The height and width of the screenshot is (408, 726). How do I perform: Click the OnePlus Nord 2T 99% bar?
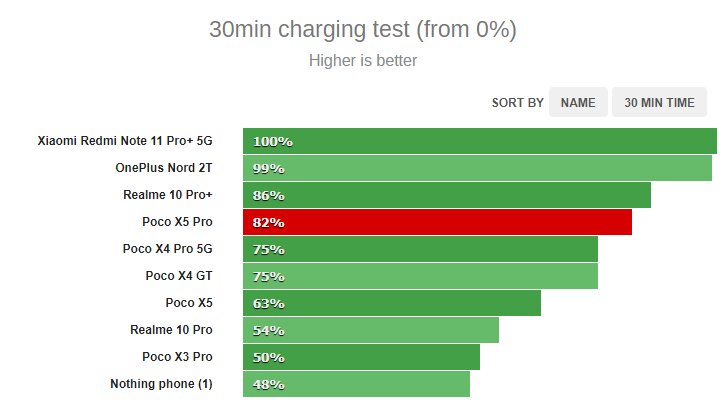pyautogui.click(x=477, y=168)
